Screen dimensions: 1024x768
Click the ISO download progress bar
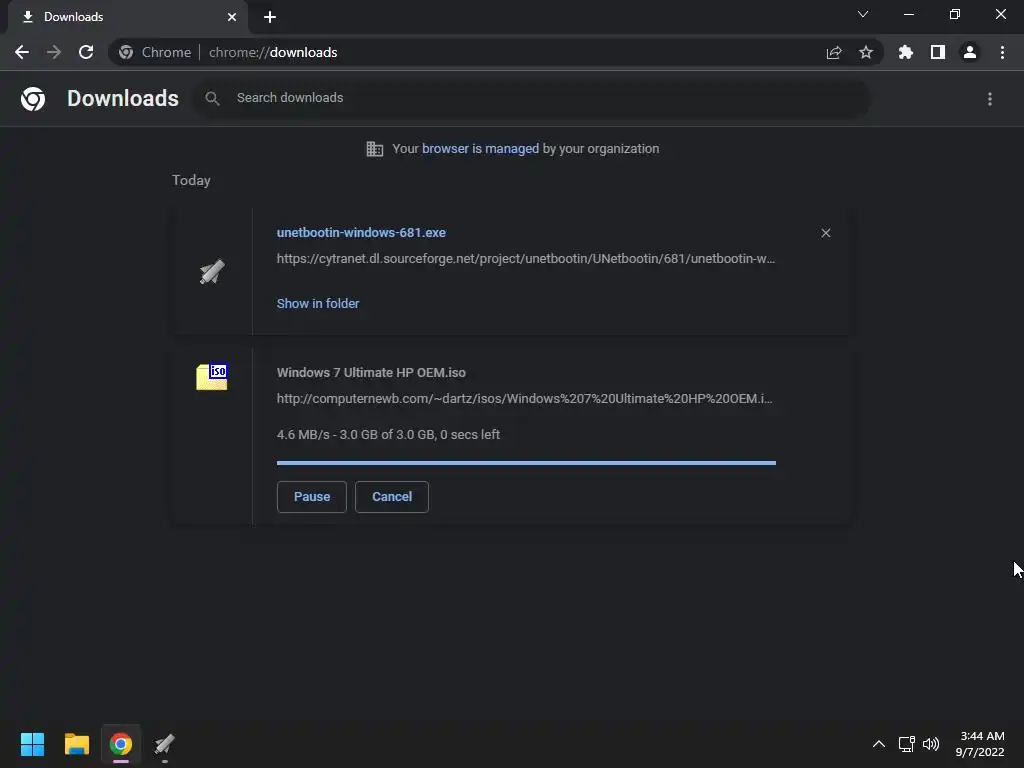click(x=526, y=463)
